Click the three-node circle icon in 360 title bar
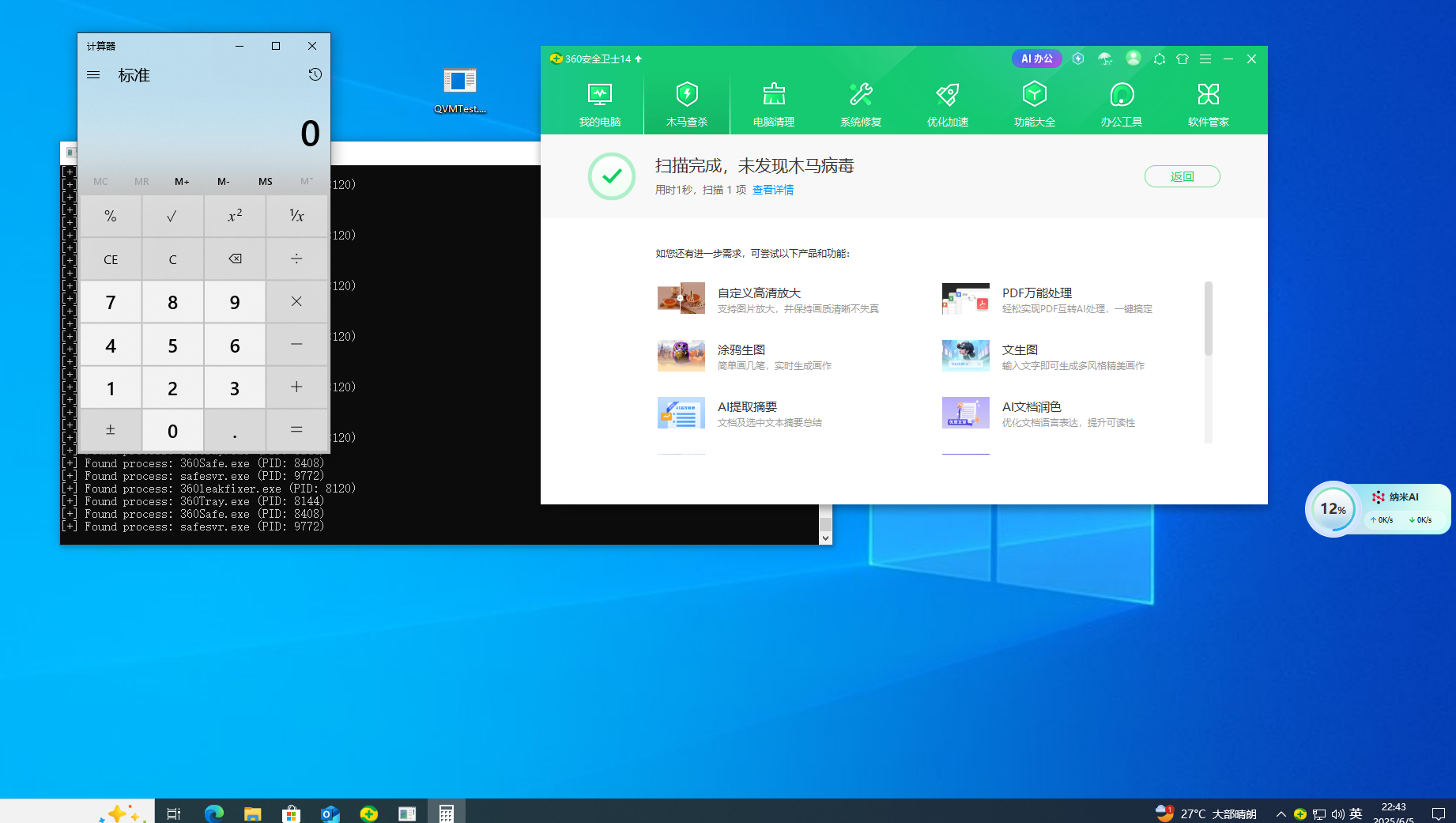The image size is (1456, 823). (x=1160, y=59)
